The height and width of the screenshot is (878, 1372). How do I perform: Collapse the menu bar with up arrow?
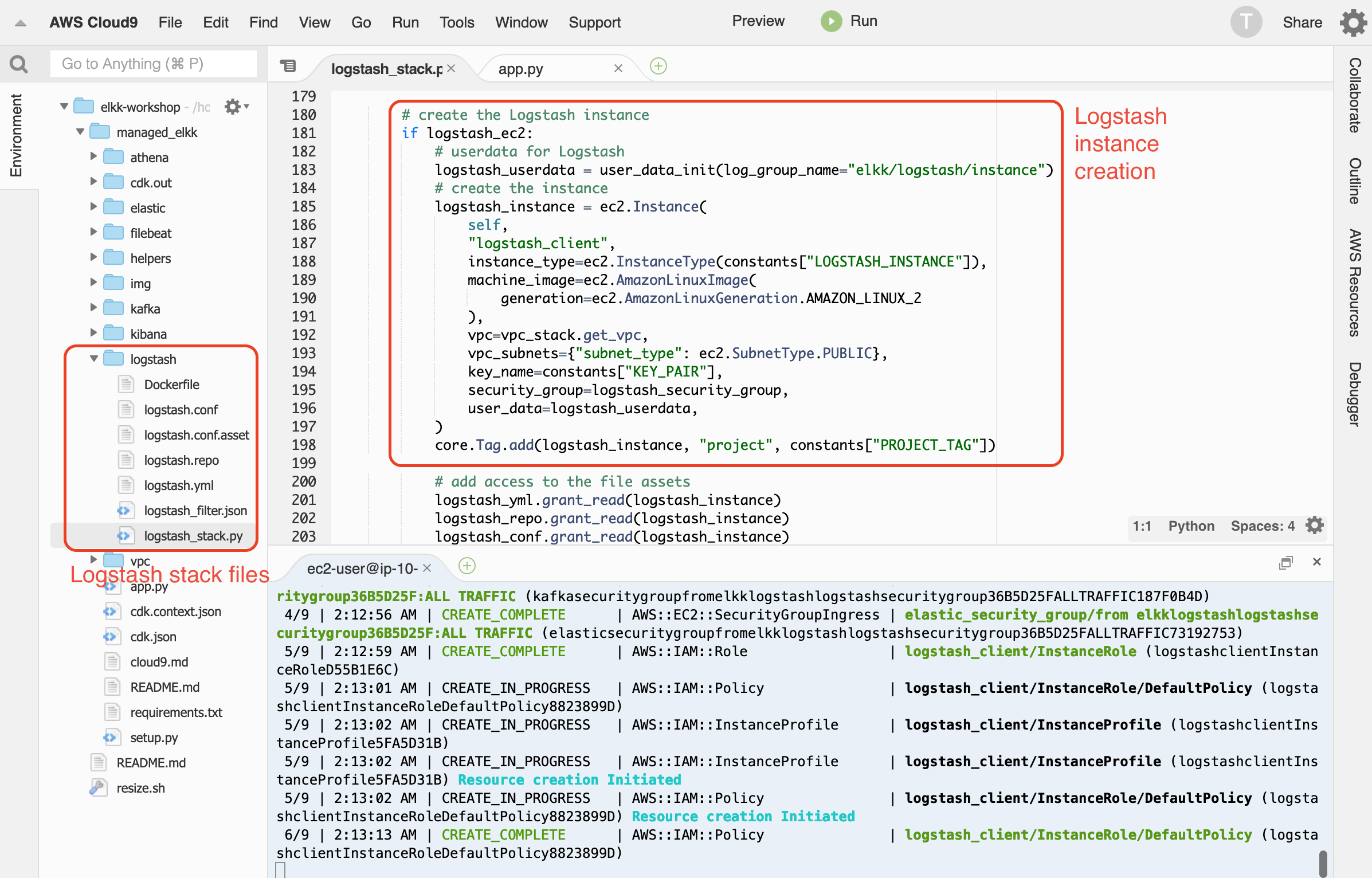click(x=21, y=23)
